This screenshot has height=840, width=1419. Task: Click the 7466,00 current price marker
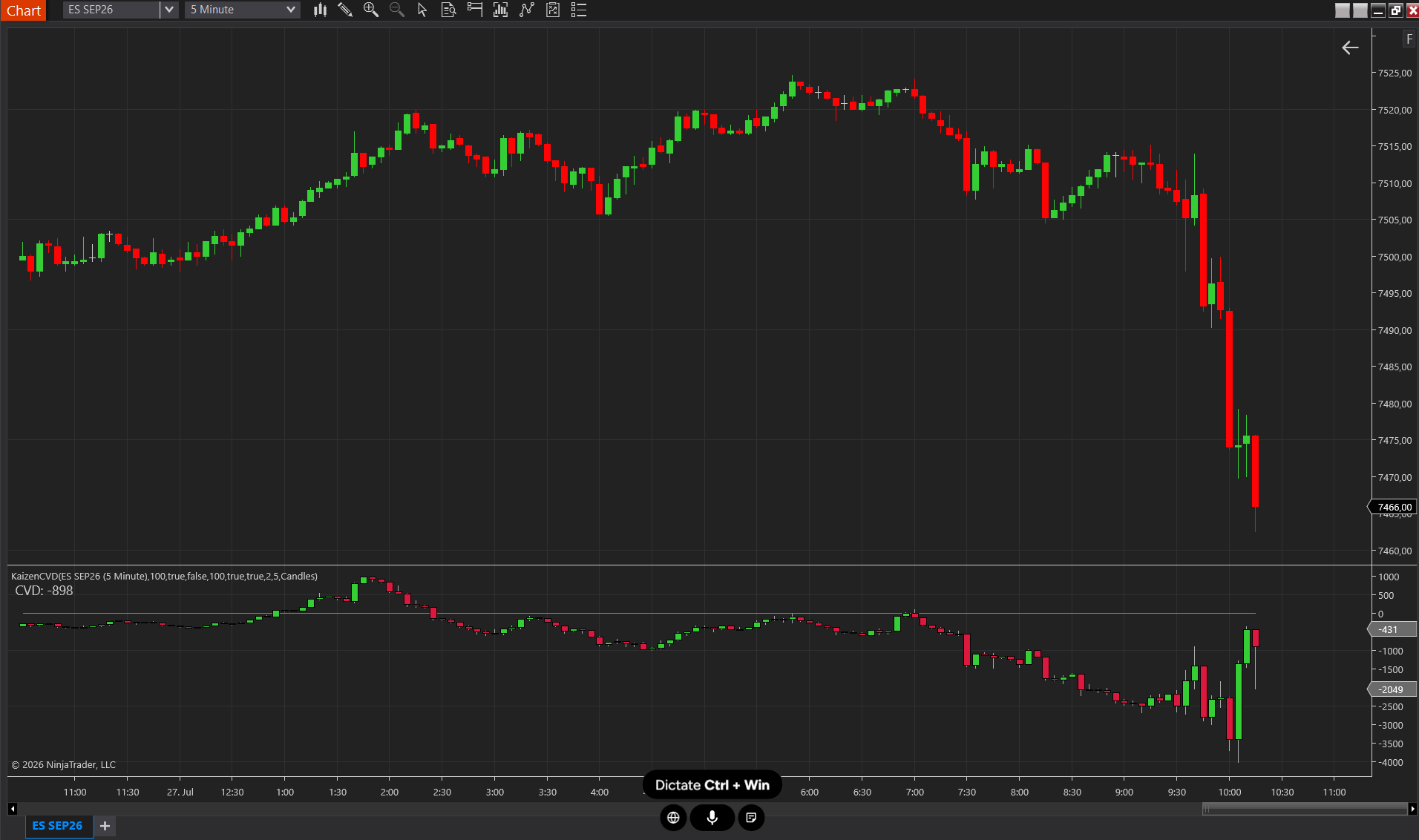(1393, 508)
